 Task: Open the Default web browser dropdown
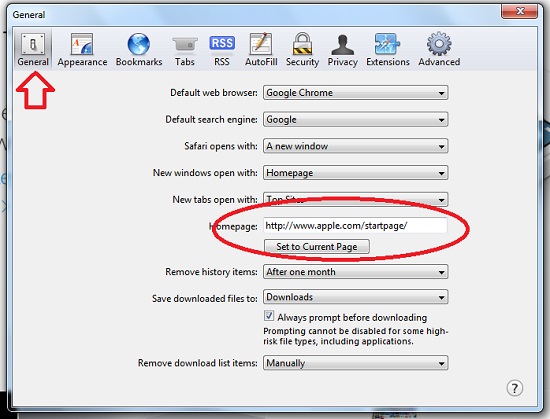[x=356, y=93]
